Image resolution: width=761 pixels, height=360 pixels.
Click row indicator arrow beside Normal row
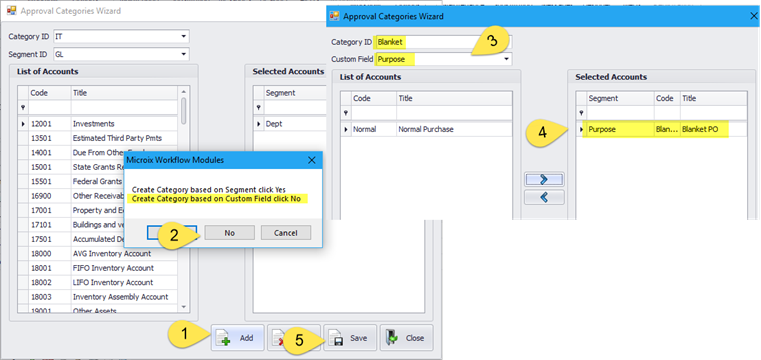coord(346,130)
